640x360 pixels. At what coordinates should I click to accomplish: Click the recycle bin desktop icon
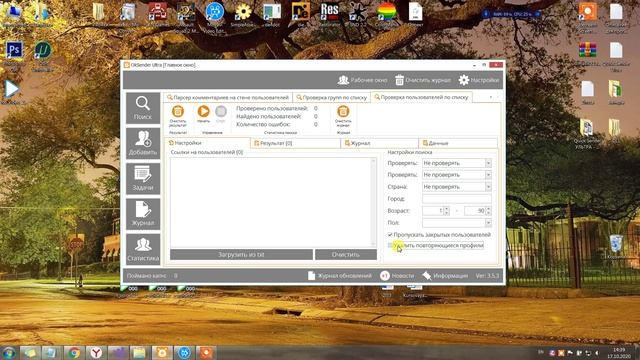[x=616, y=244]
